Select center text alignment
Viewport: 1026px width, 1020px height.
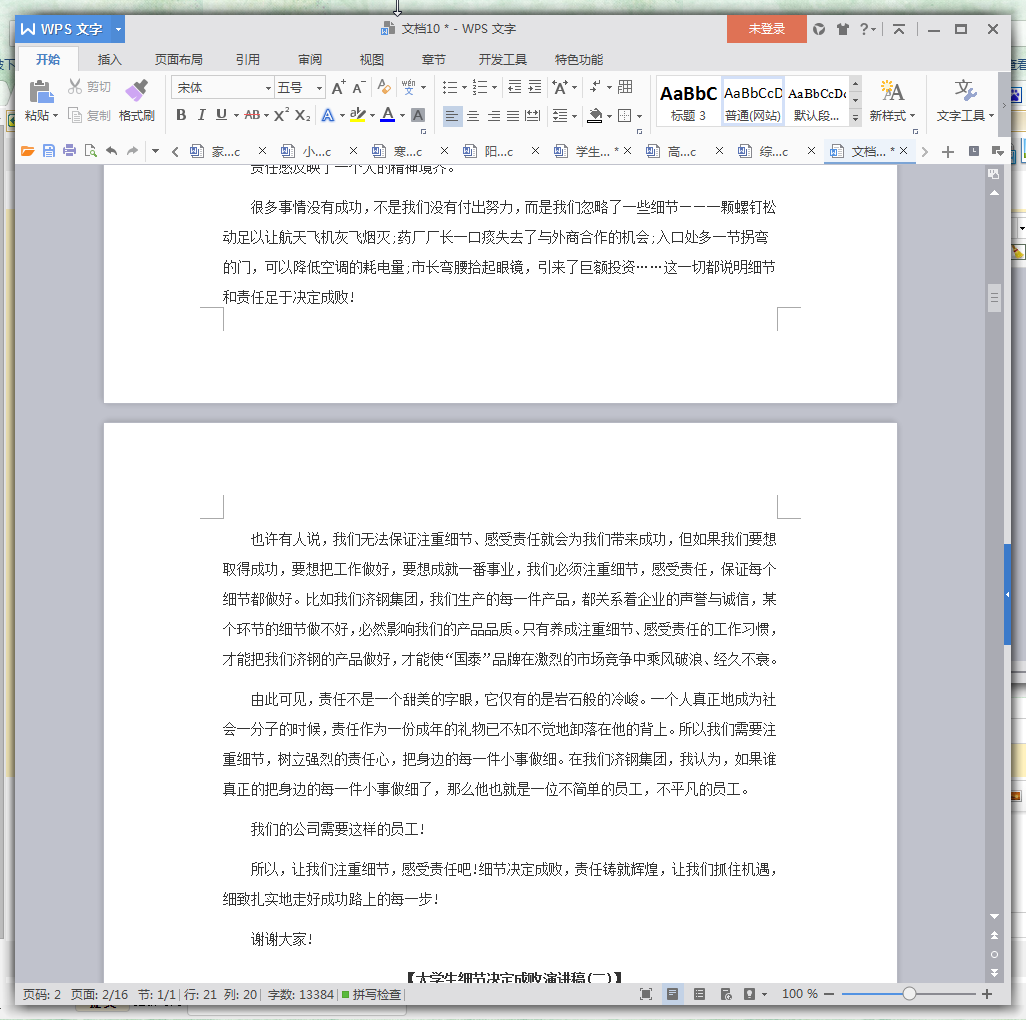click(472, 115)
